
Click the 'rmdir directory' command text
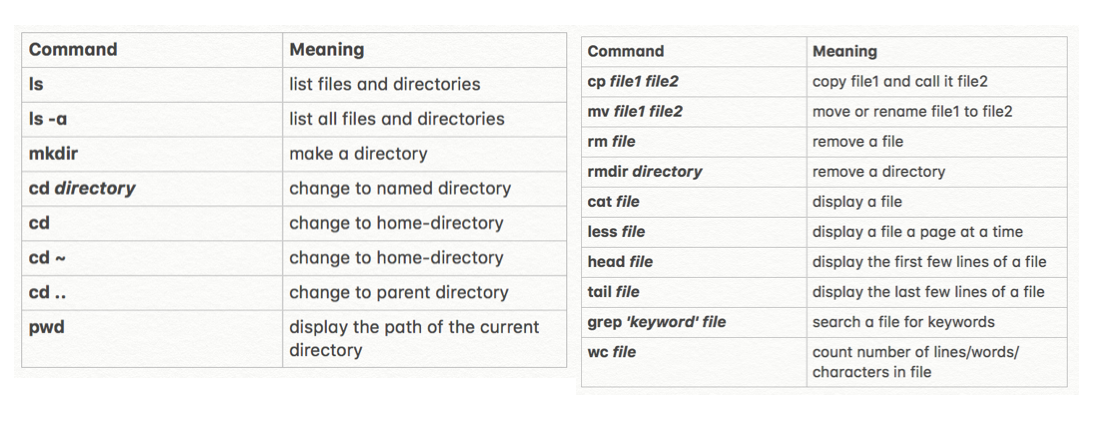click(644, 172)
